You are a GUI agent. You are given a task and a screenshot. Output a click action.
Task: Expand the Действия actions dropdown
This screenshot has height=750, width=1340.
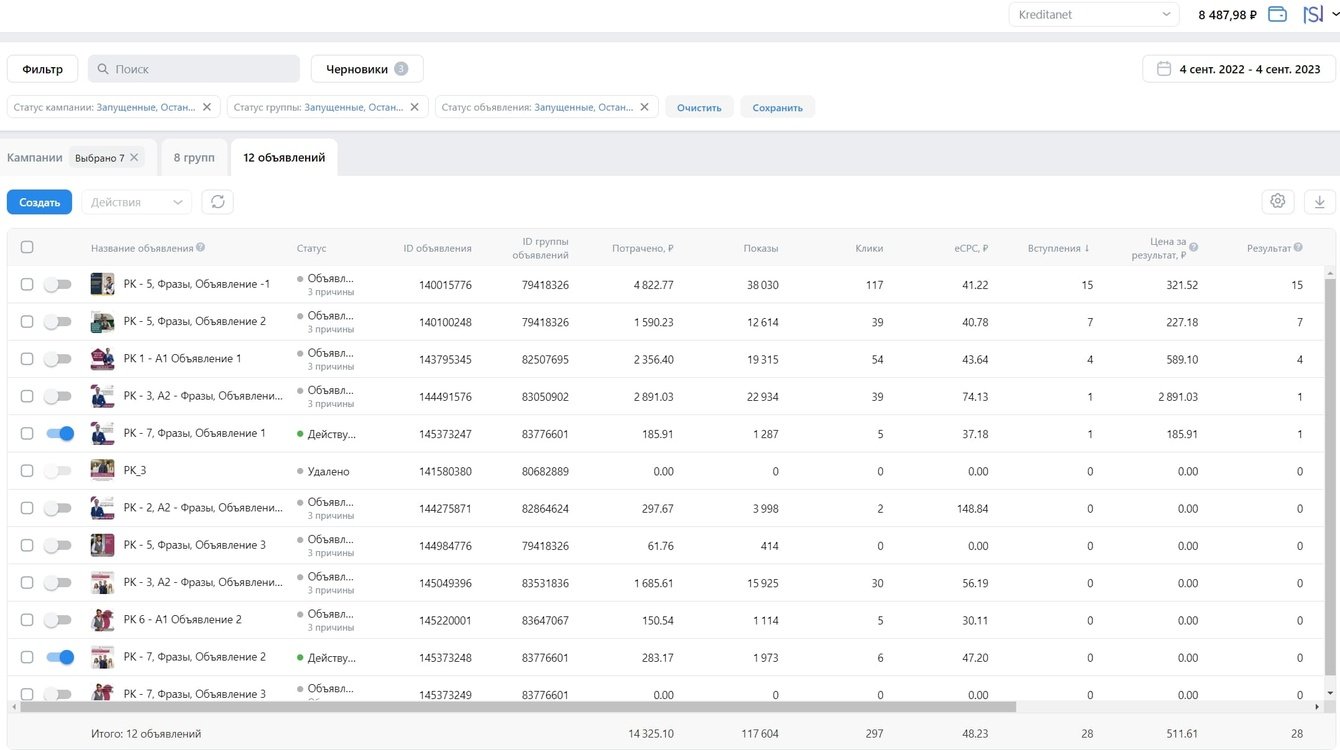136,202
